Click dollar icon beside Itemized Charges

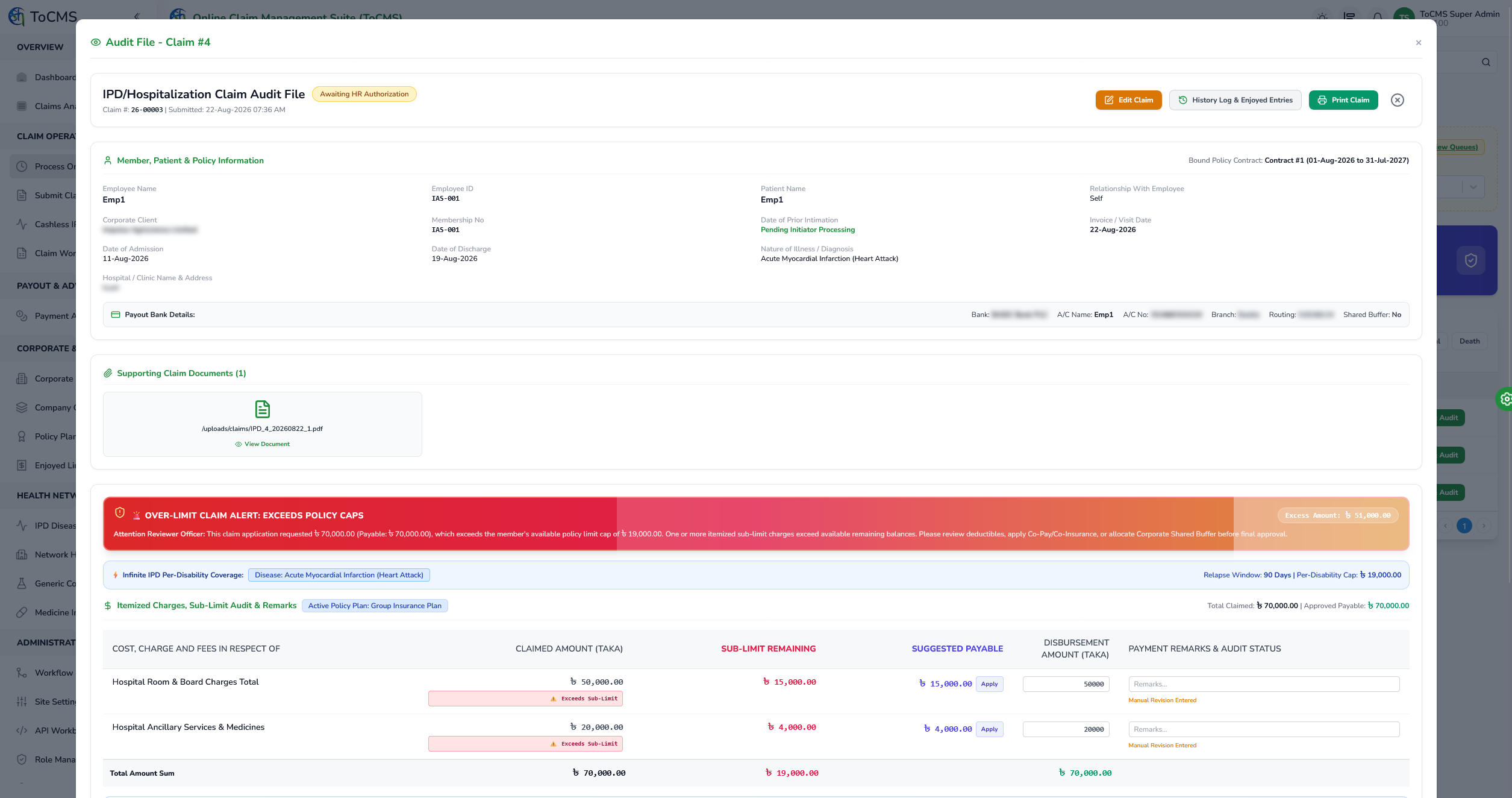[108, 606]
